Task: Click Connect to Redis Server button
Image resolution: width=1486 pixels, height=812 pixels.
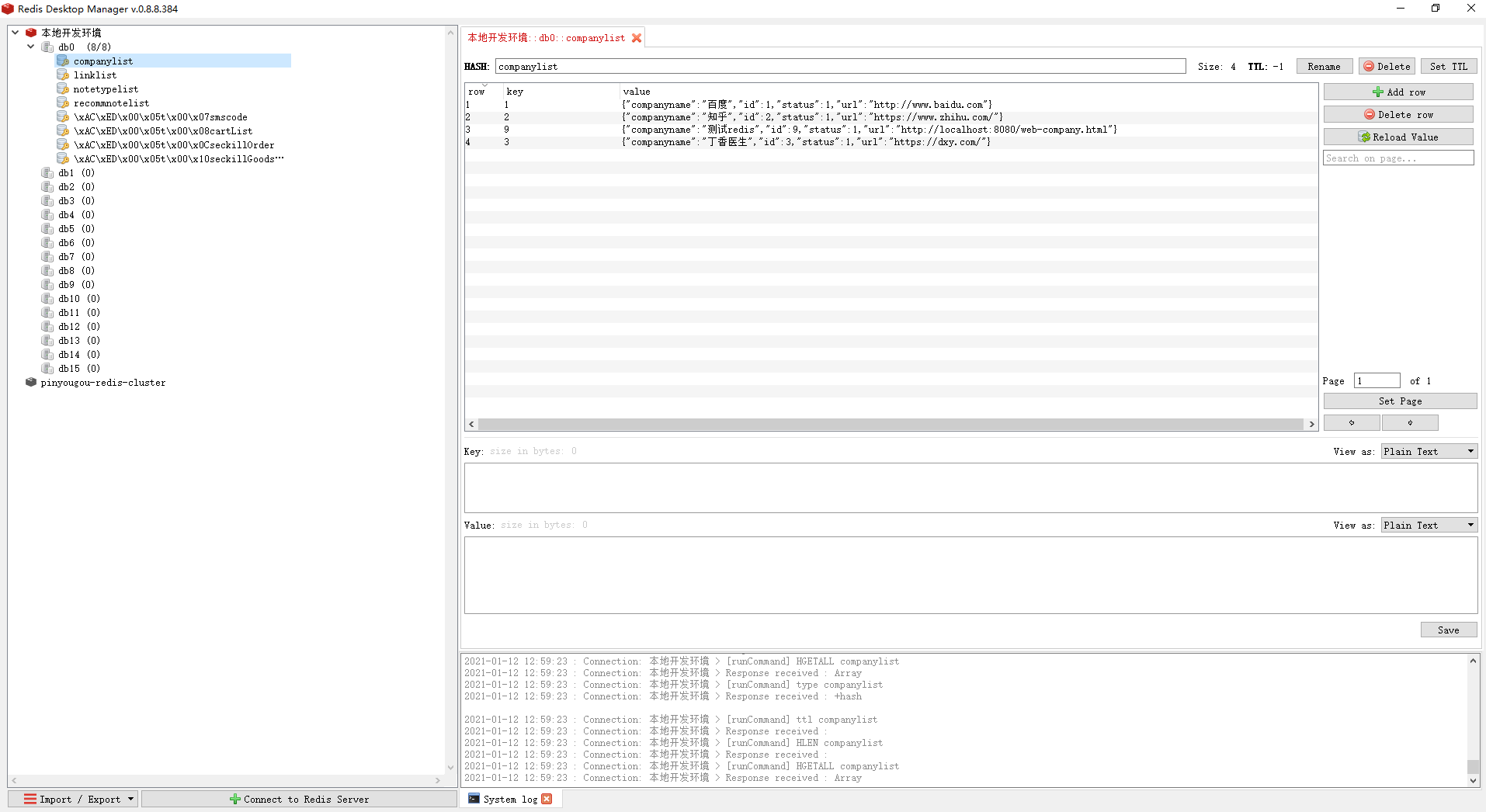Action: (299, 799)
